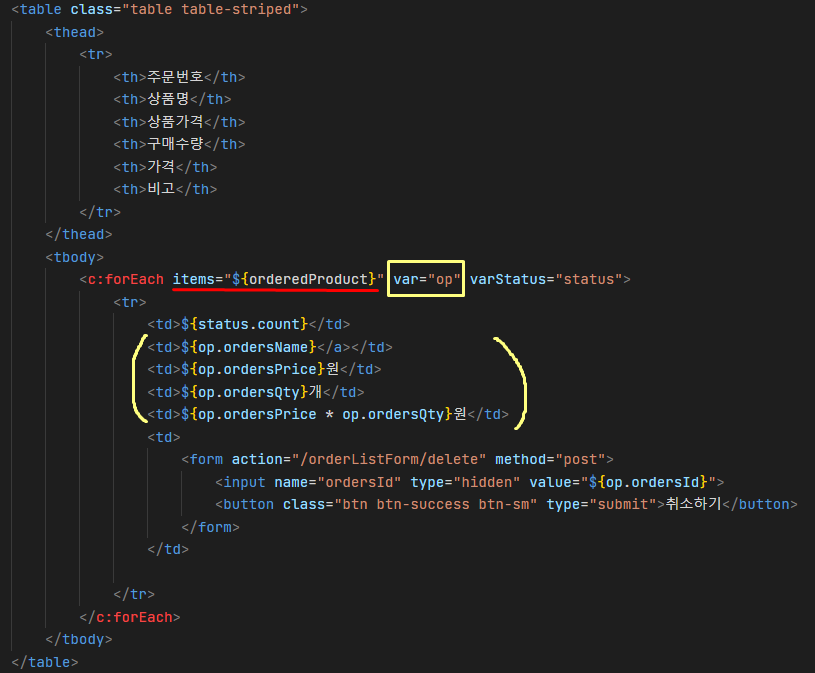Click the var="op" attribute
815x673 pixels.
coord(427,279)
